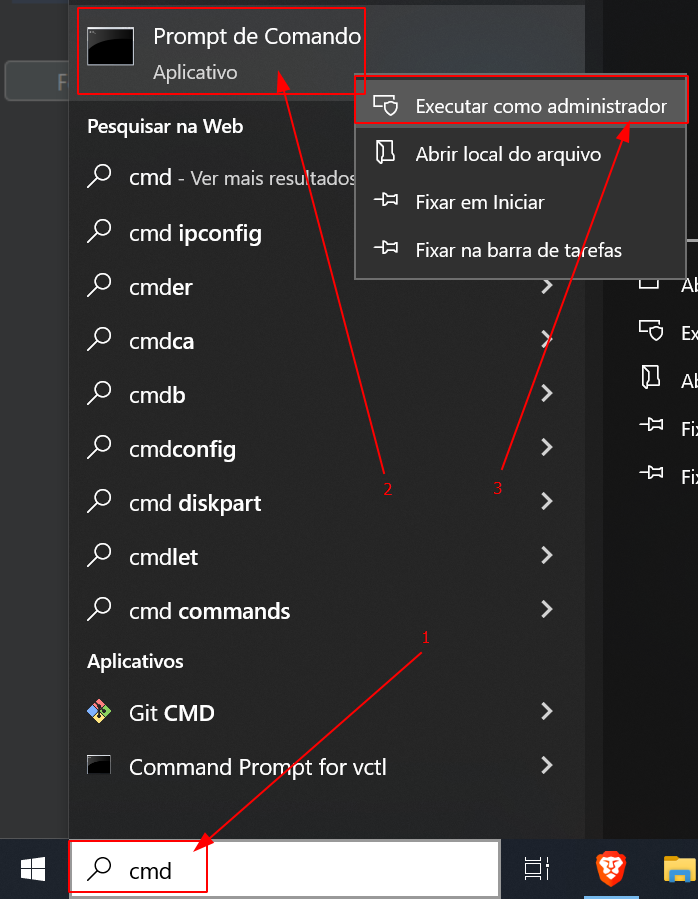Open cmd Ver mais resultados suggestion
The width and height of the screenshot is (698, 899).
[242, 179]
